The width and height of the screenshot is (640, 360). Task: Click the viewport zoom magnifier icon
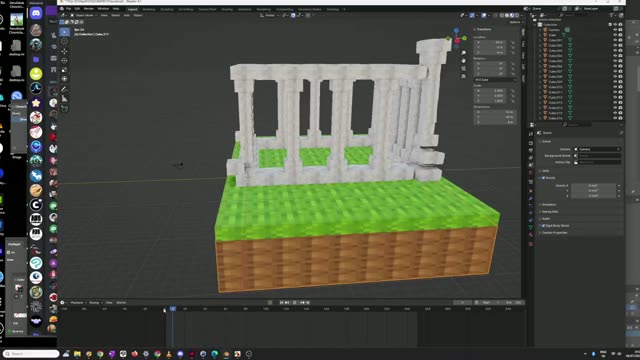[463, 53]
